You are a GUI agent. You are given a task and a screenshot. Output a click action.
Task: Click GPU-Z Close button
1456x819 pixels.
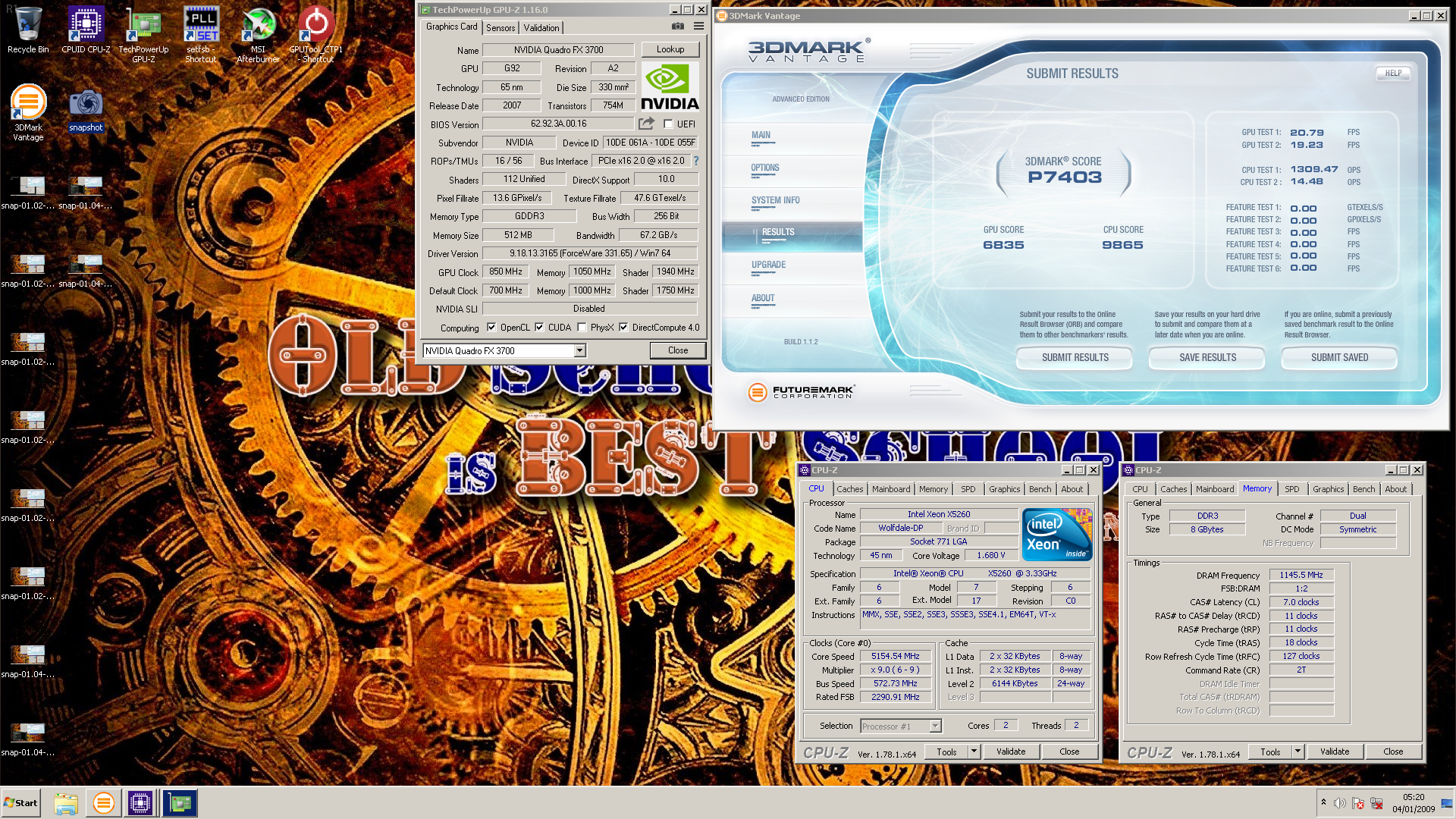coord(678,350)
